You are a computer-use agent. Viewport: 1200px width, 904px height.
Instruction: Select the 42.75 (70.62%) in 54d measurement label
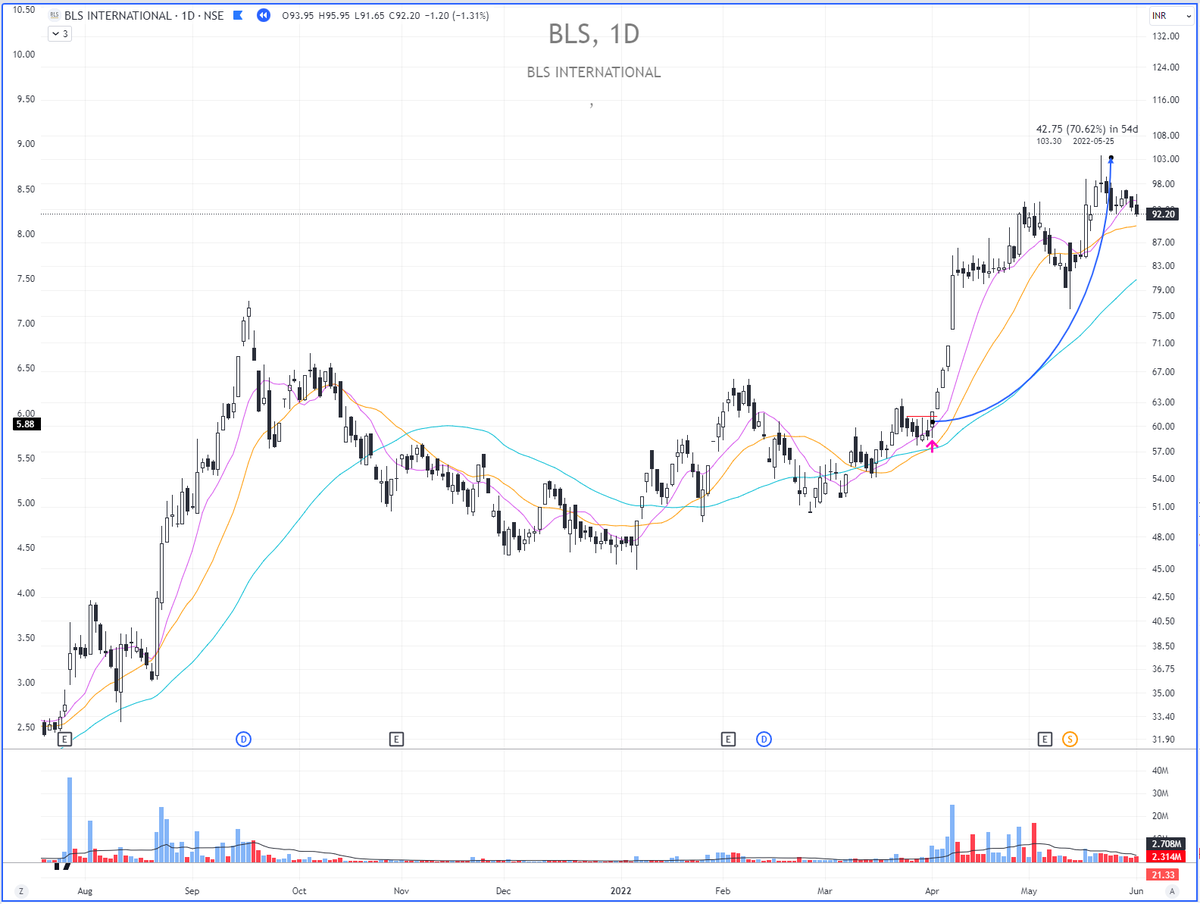point(1086,128)
